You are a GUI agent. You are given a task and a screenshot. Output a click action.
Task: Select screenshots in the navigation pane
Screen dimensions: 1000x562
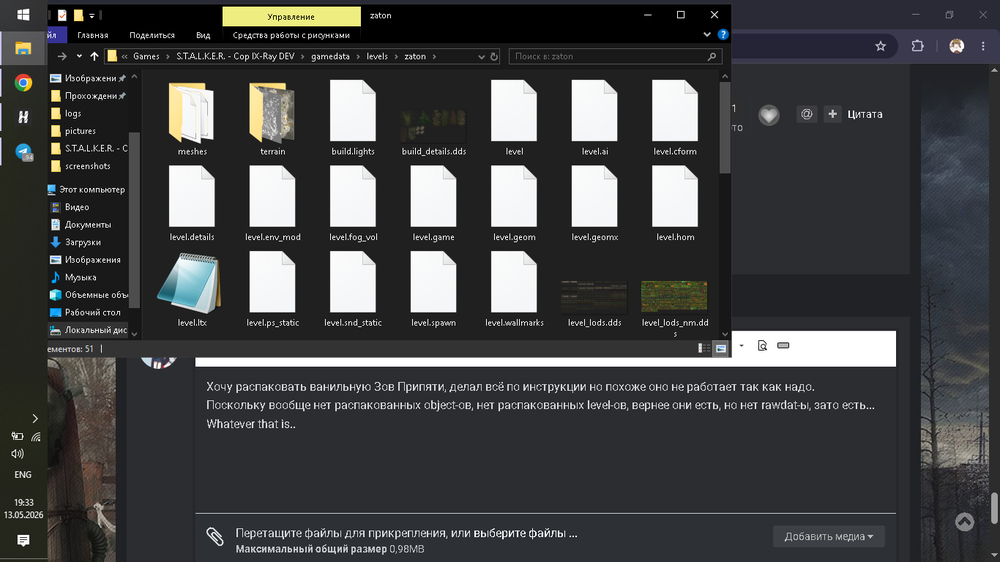(87, 166)
